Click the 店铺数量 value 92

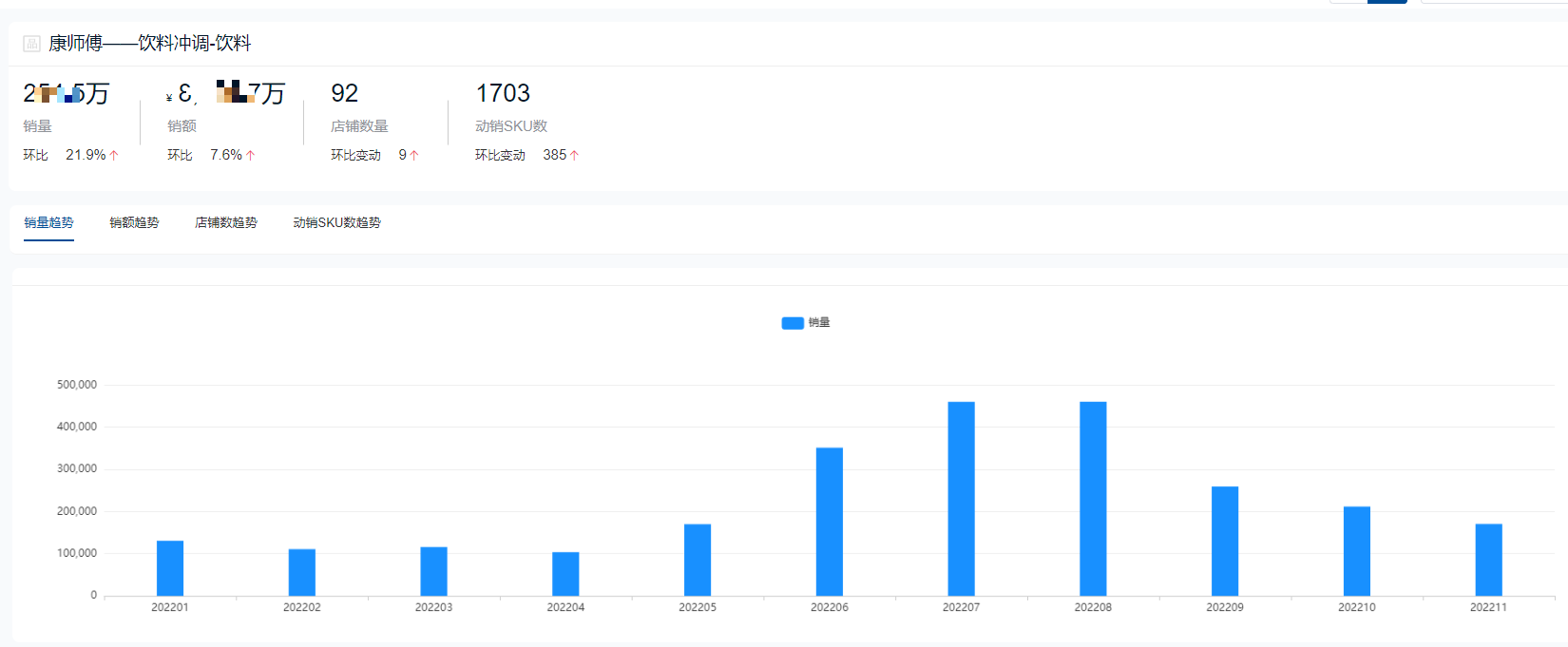[x=344, y=93]
